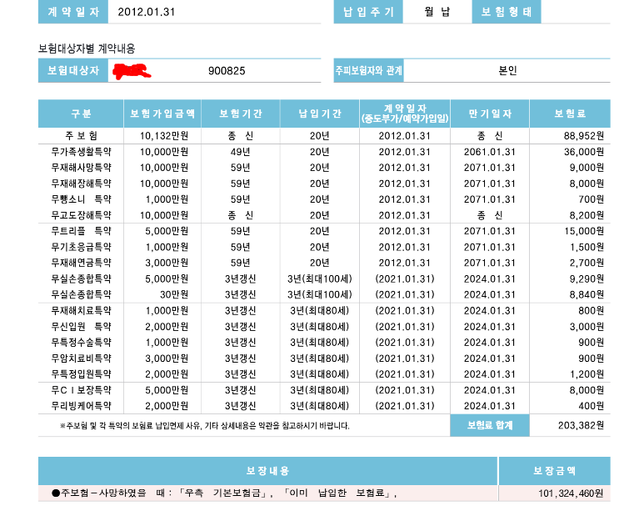This screenshot has height=517, width=644.
Task: Click the 주피보험자와 관계 label
Action: [x=369, y=71]
